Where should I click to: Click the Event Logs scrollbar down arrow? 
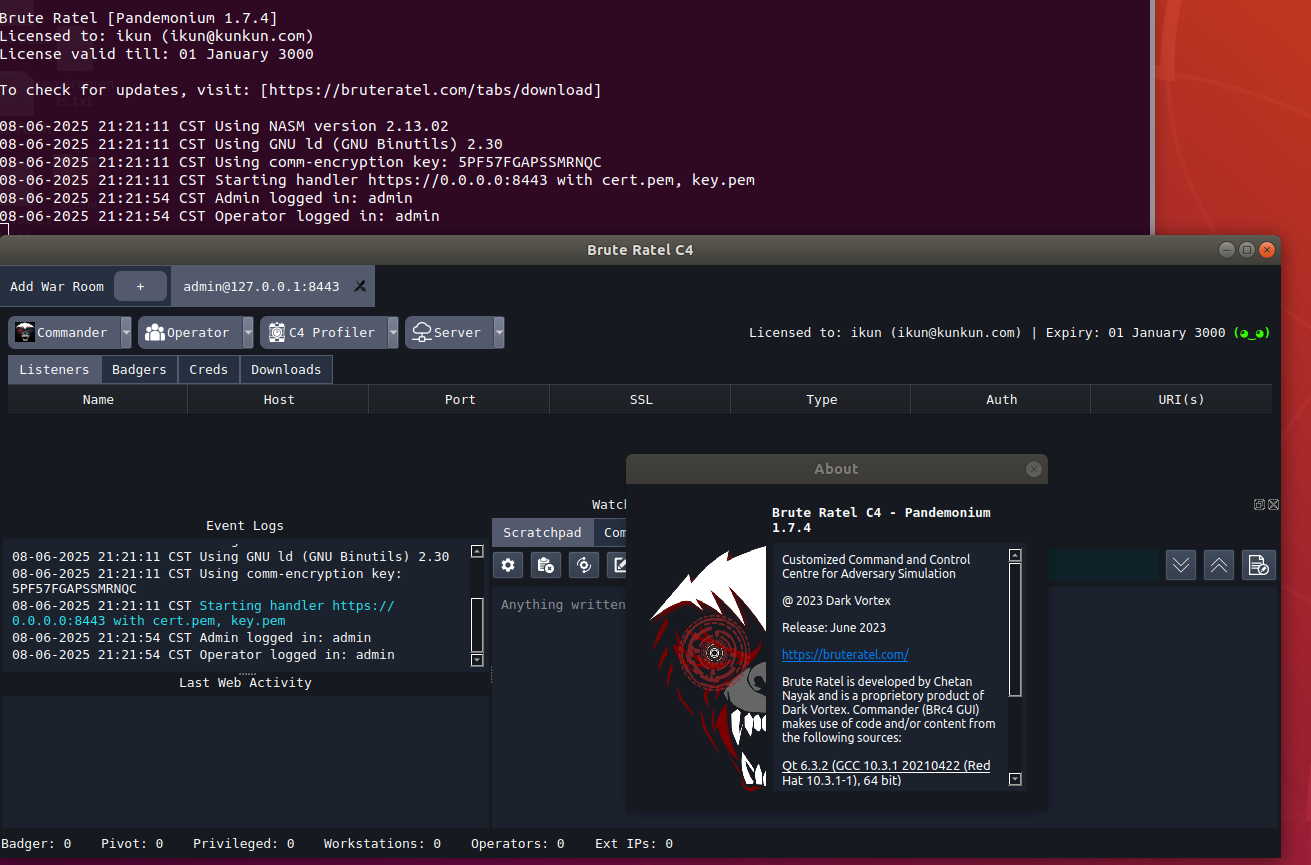[x=477, y=660]
